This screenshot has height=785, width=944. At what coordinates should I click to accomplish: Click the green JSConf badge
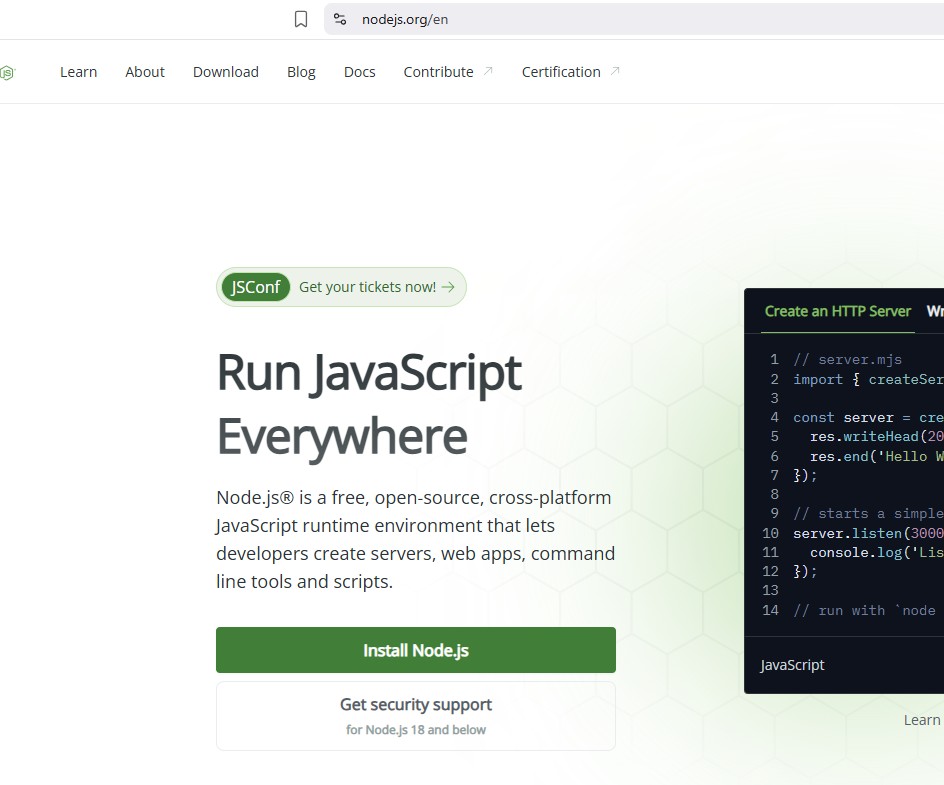[256, 287]
